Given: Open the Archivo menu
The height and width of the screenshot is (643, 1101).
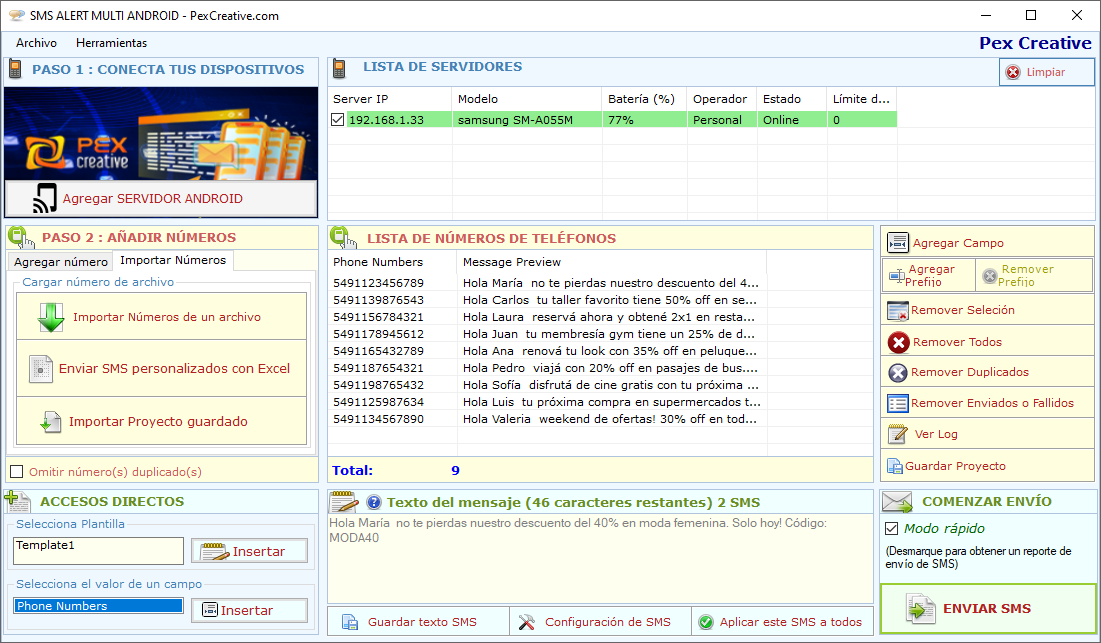Looking at the screenshot, I should [37, 43].
